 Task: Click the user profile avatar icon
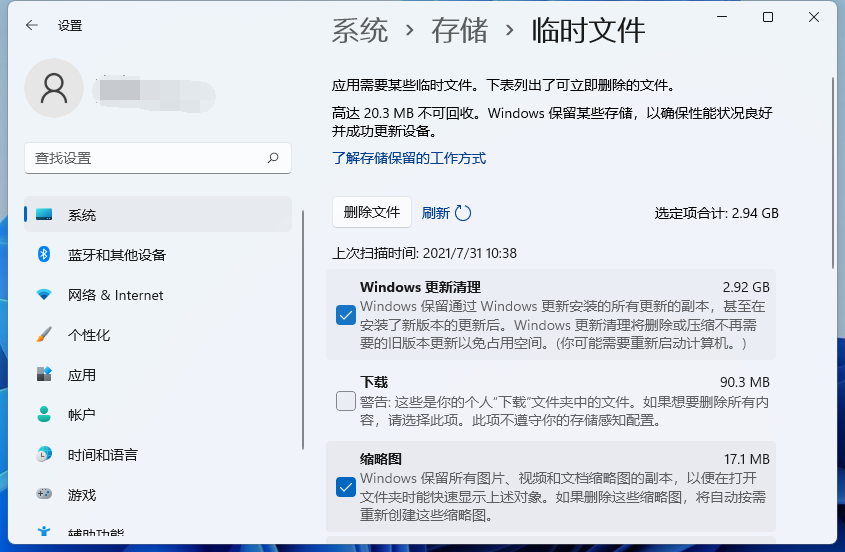pyautogui.click(x=54, y=89)
